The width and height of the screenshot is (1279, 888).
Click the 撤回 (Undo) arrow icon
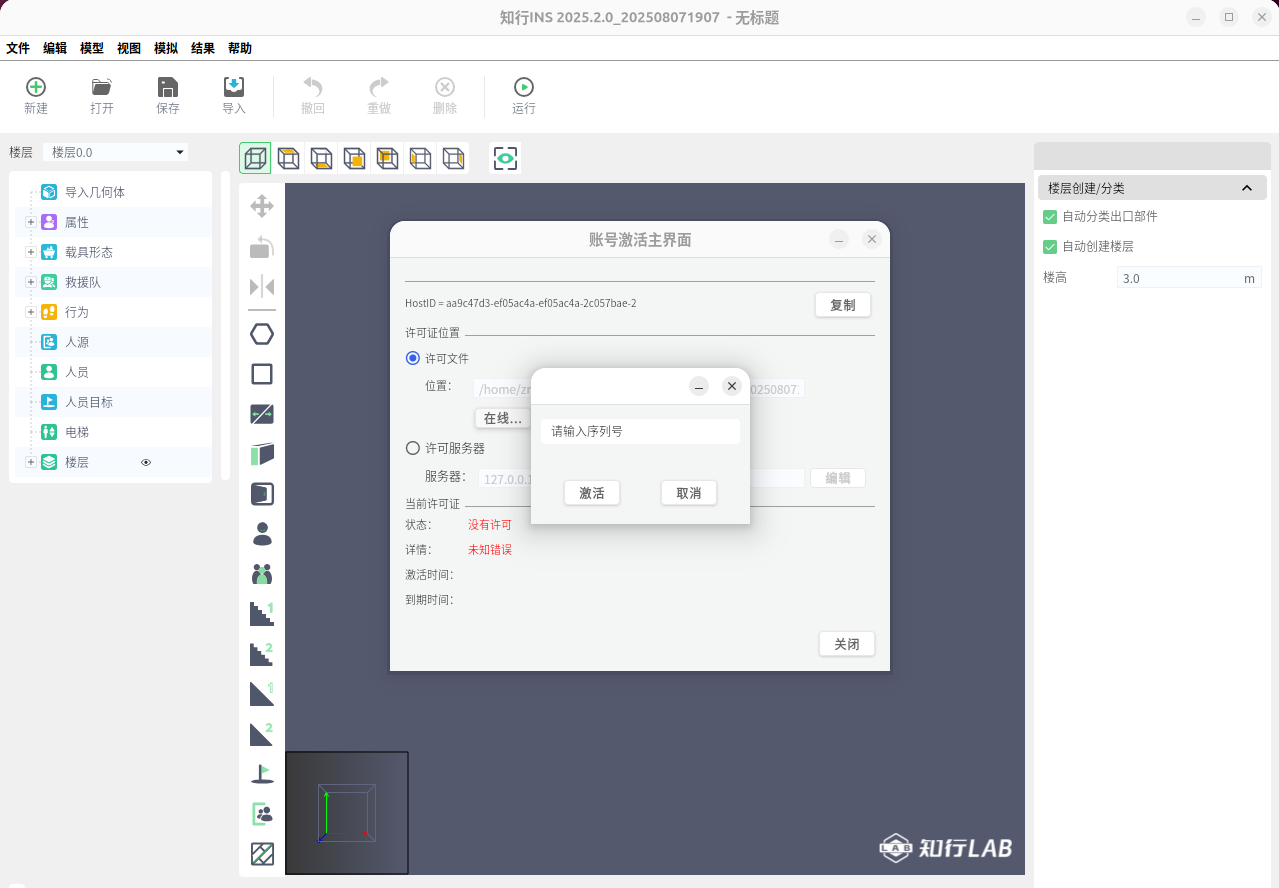pos(313,88)
